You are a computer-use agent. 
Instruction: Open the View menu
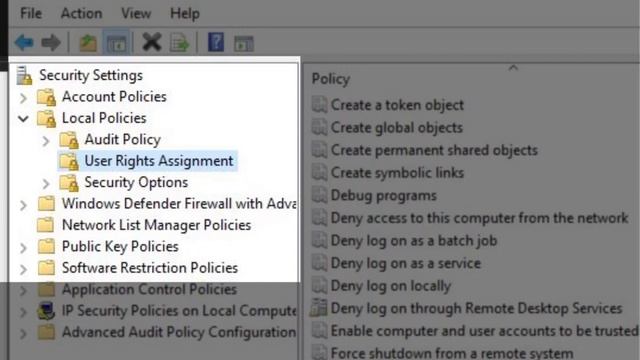[136, 13]
